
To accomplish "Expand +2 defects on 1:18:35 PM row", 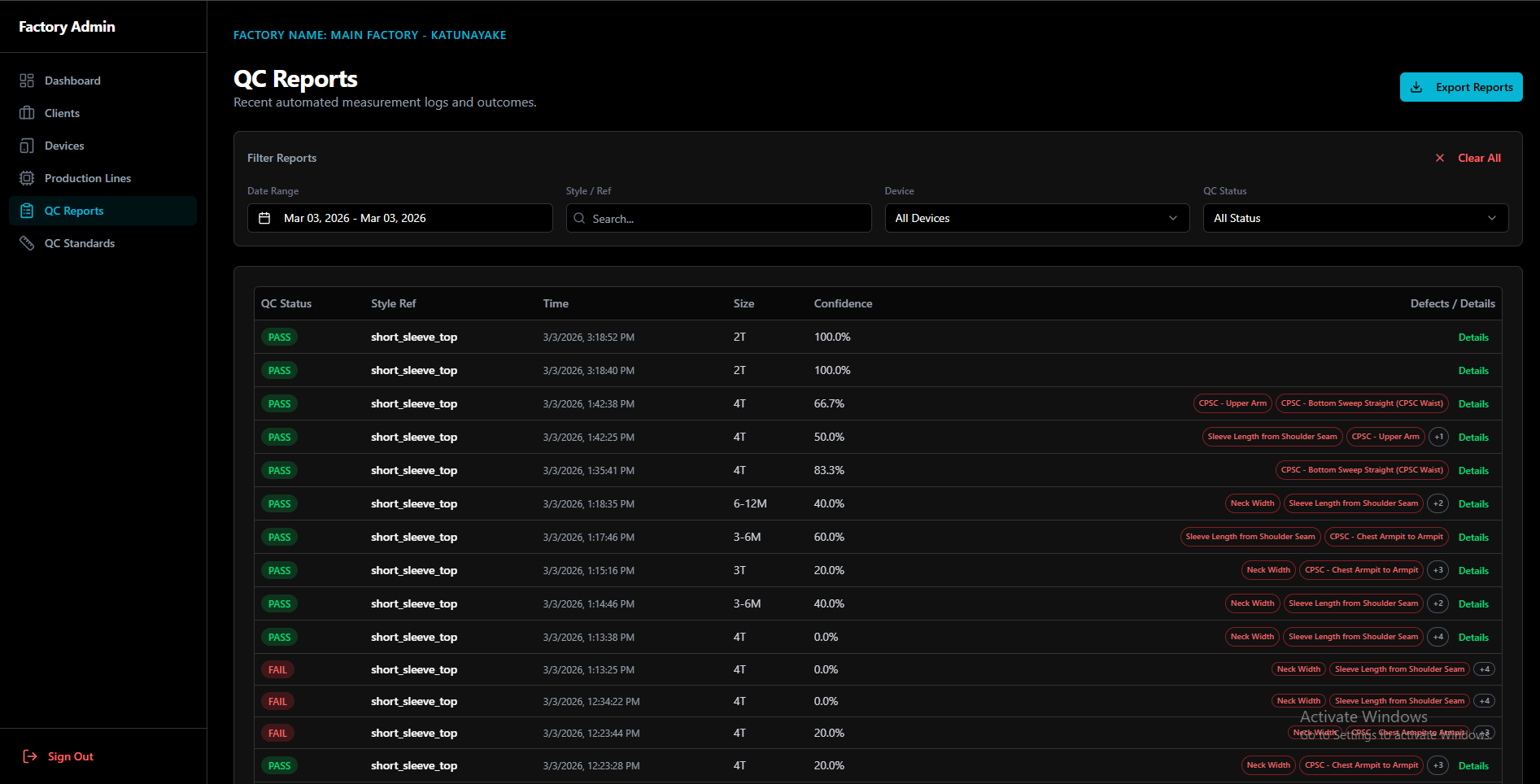I will (x=1438, y=503).
